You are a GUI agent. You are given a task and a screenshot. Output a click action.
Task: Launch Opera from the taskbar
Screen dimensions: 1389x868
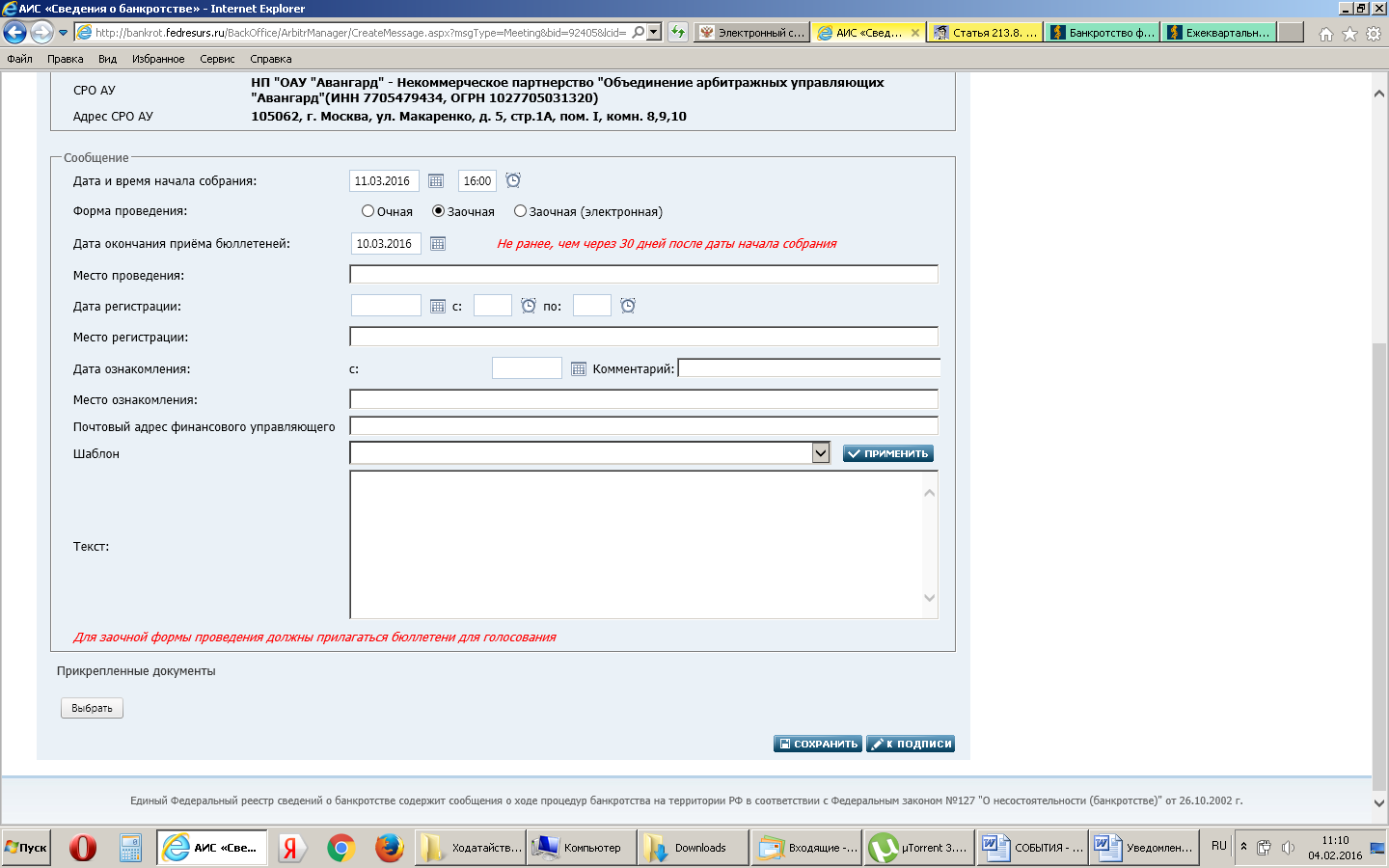coord(83,848)
